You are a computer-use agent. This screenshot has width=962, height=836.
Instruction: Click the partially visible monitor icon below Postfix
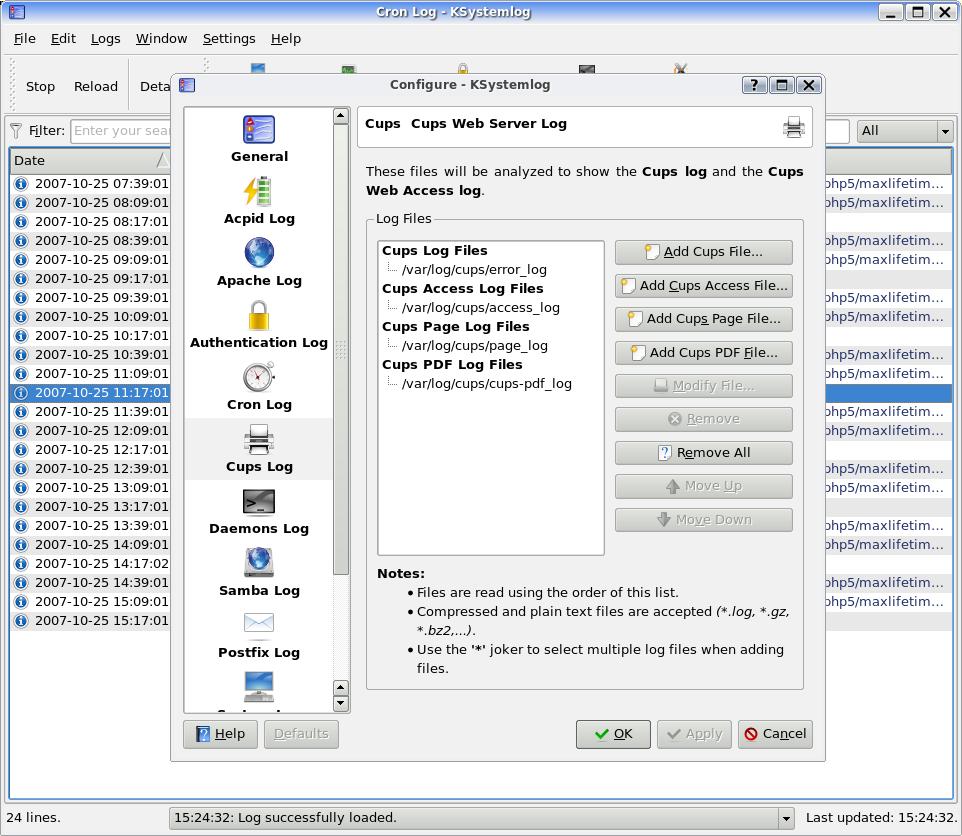tap(259, 686)
